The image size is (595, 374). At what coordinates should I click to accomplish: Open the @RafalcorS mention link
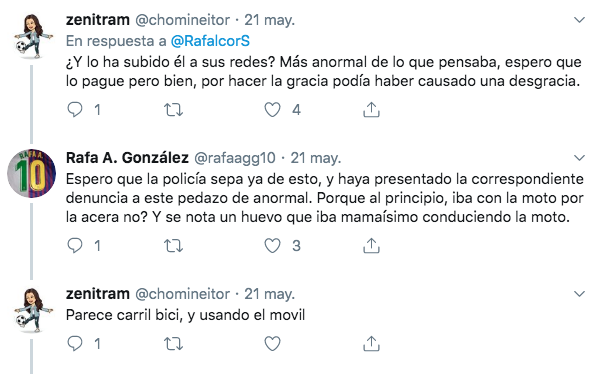(210, 41)
